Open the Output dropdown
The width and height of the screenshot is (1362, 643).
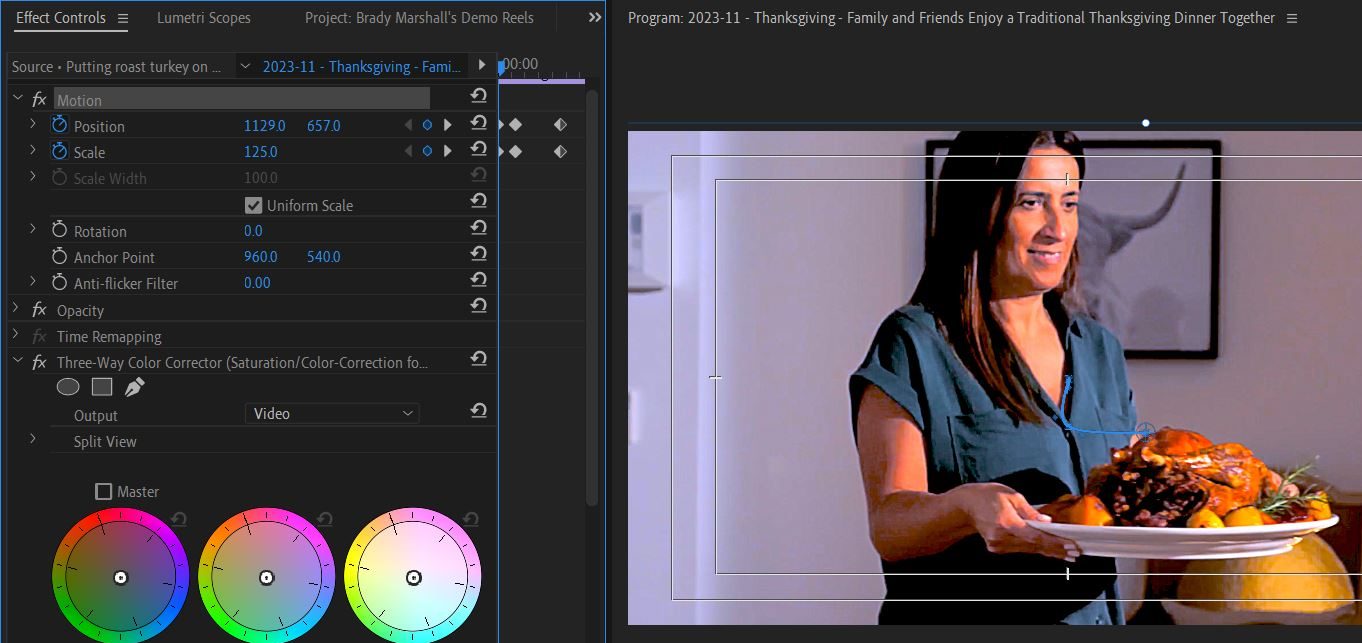332,413
